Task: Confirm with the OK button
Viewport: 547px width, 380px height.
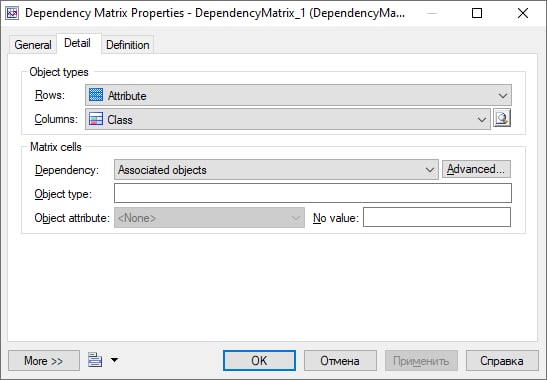Action: (259, 360)
